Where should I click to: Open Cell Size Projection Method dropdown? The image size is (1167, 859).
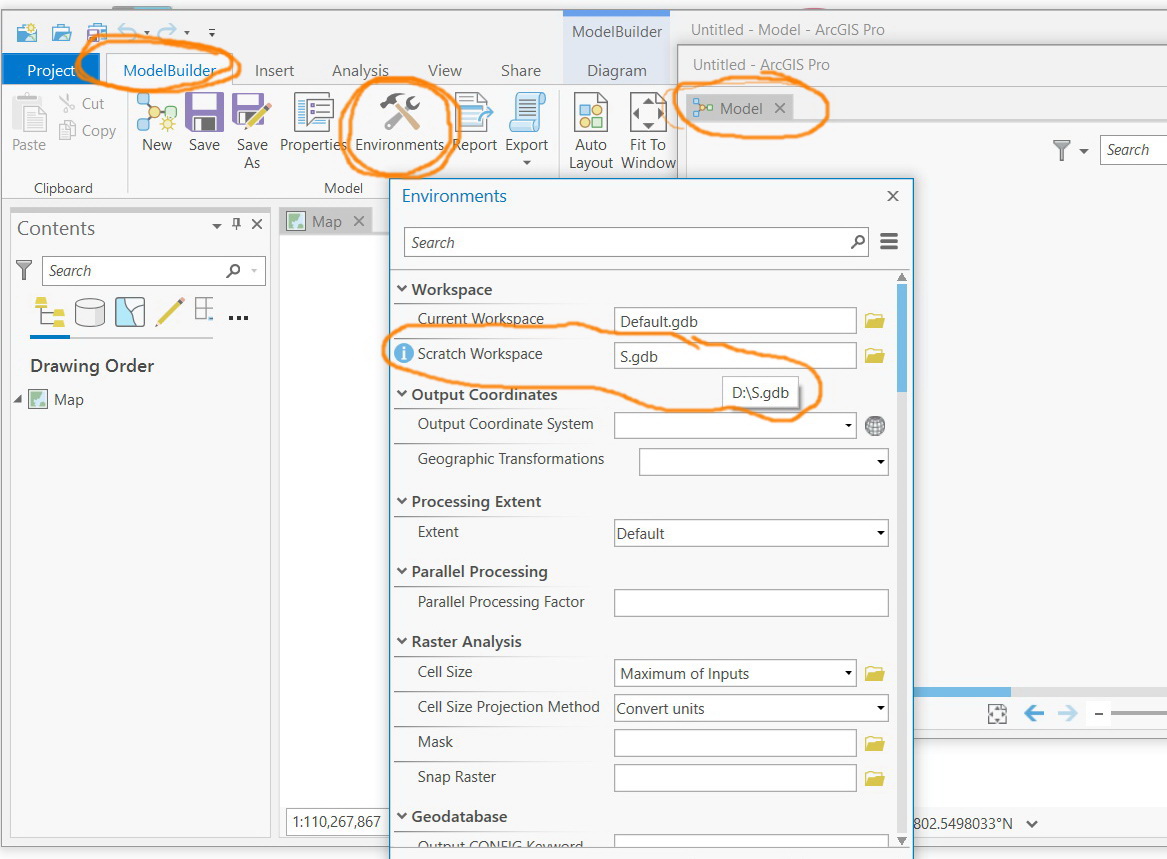pyautogui.click(x=880, y=708)
